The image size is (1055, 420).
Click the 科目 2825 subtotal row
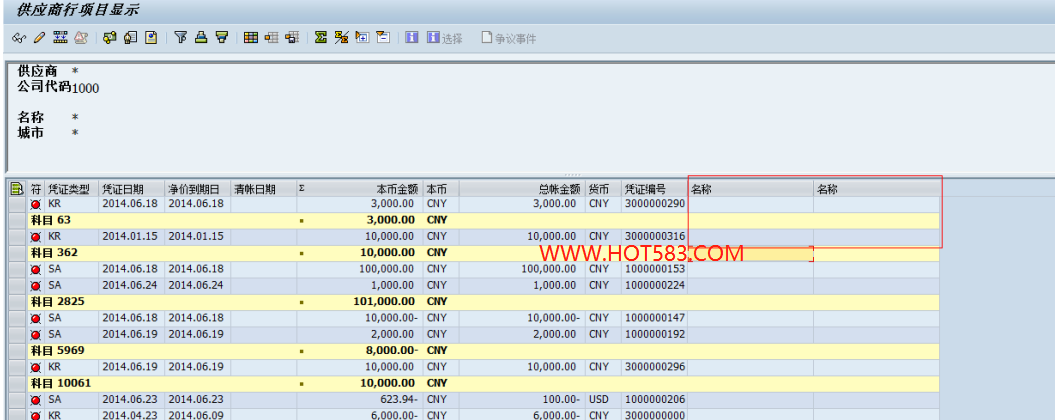(474, 302)
